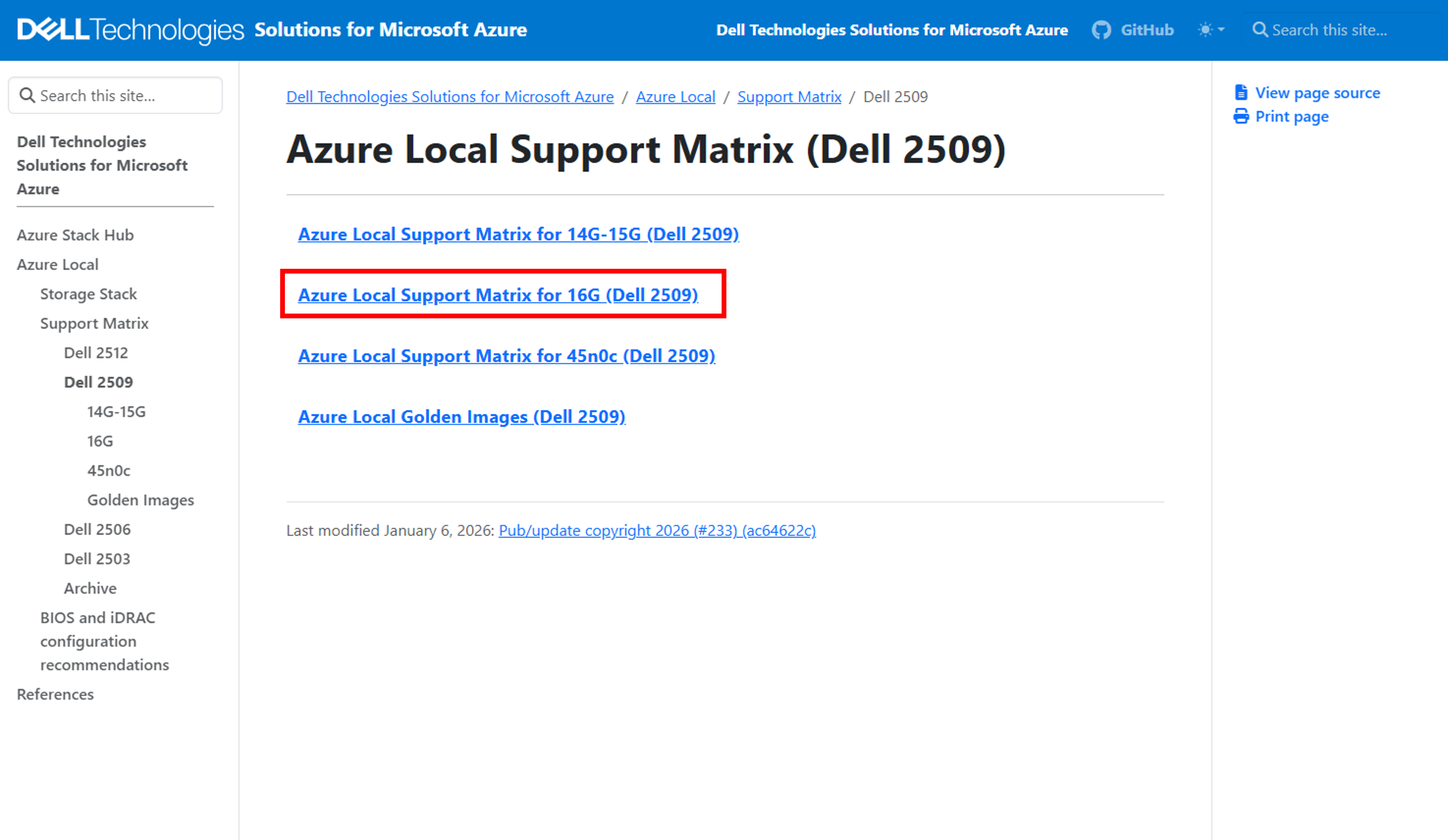Click the sidebar search magnifier icon

(x=27, y=95)
